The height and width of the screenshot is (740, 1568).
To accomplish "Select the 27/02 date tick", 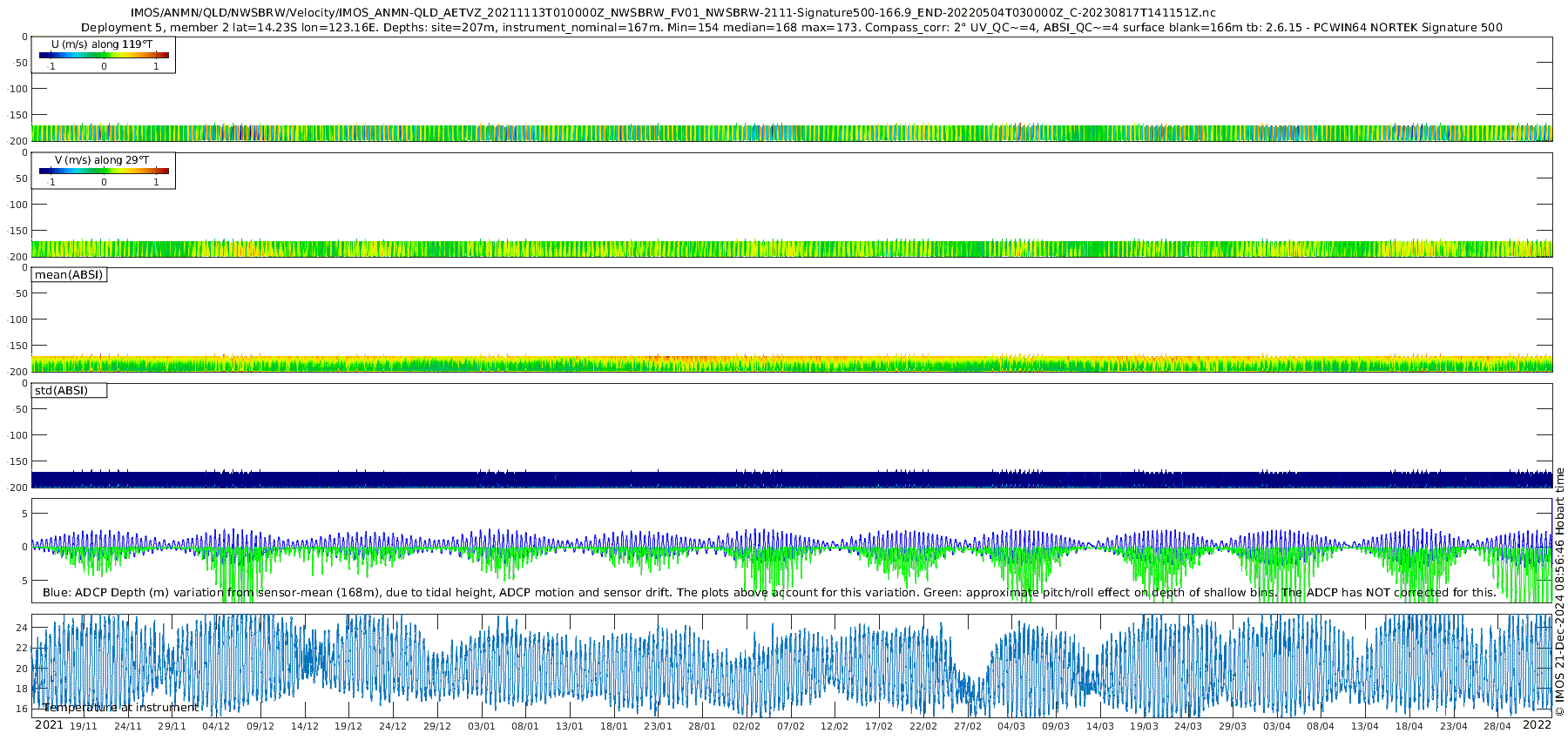I will coord(967,727).
